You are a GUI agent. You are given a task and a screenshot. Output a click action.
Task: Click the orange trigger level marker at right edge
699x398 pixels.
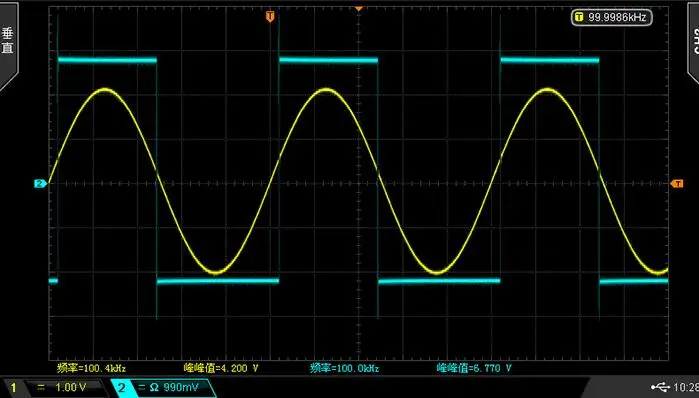pos(677,184)
